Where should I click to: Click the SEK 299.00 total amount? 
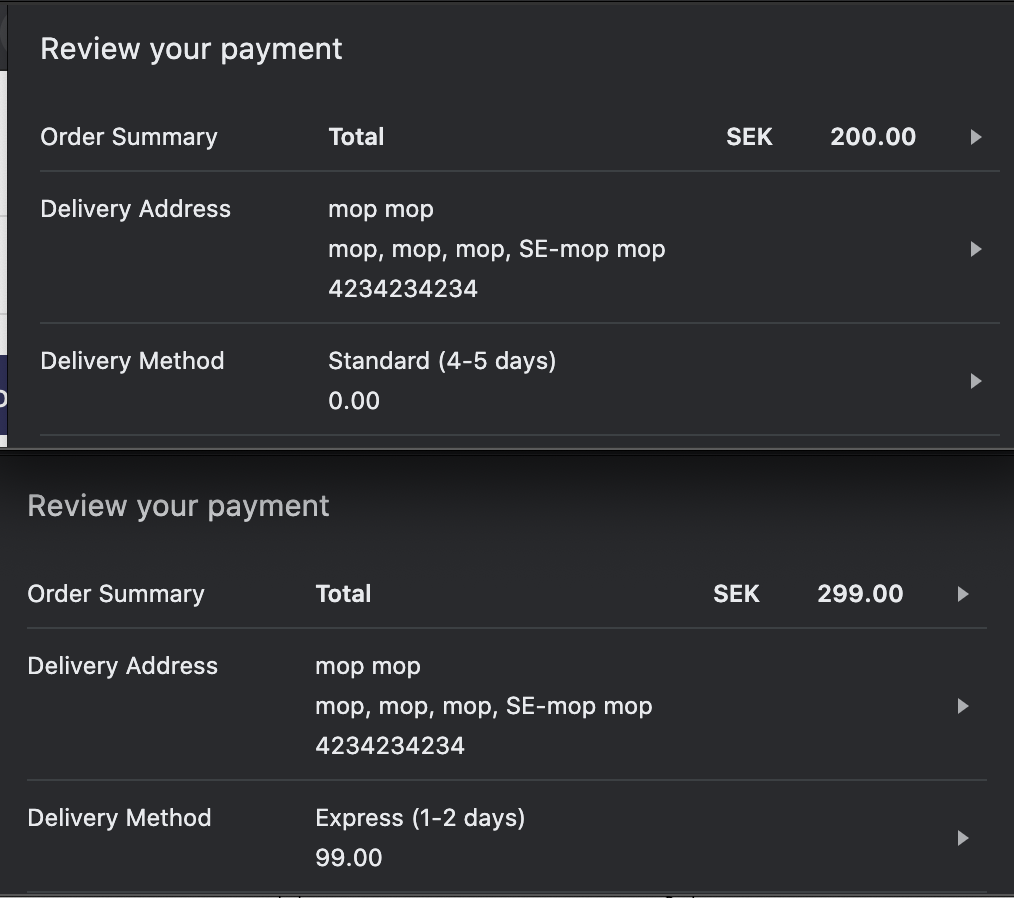click(859, 594)
